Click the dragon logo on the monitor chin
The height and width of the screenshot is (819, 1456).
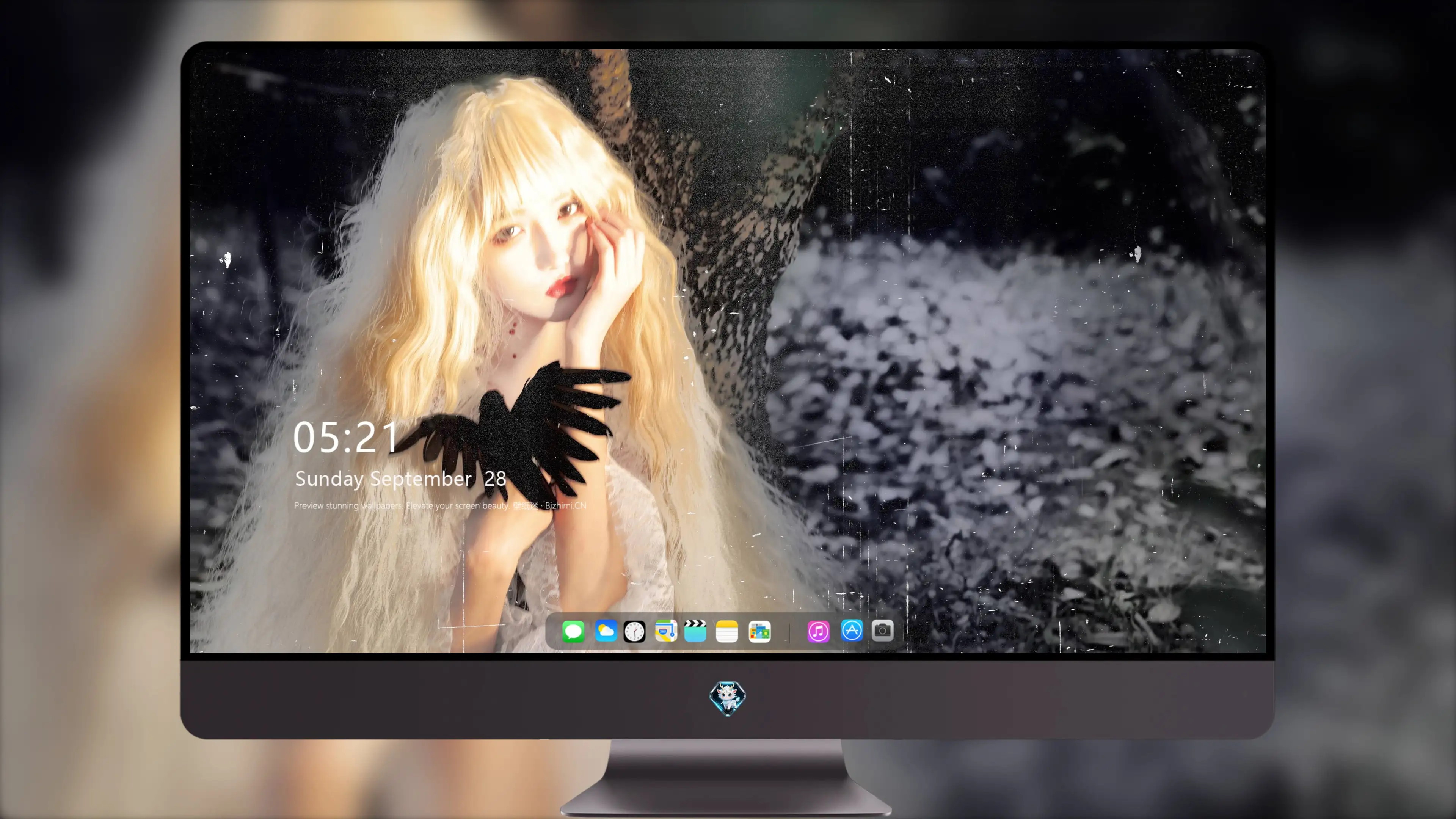pos(728,698)
